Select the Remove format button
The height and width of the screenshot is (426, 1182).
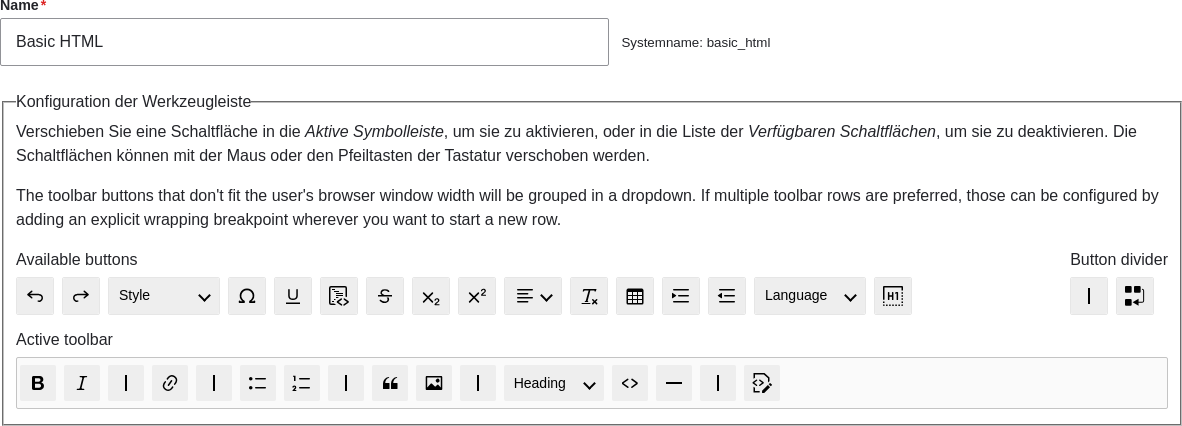click(x=589, y=296)
